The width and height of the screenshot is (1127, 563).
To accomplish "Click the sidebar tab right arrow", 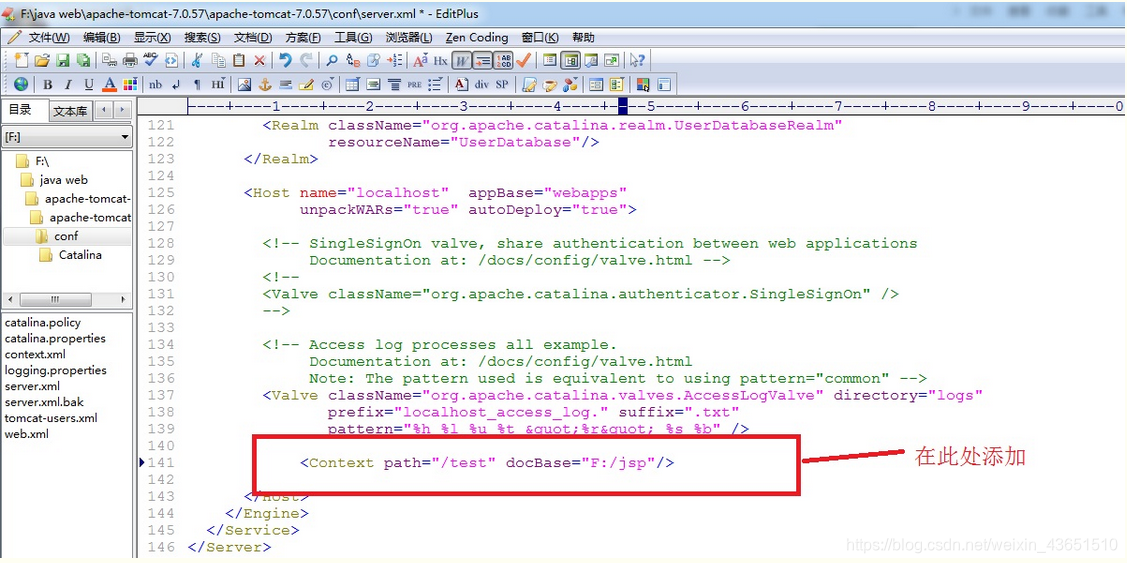I will point(122,110).
